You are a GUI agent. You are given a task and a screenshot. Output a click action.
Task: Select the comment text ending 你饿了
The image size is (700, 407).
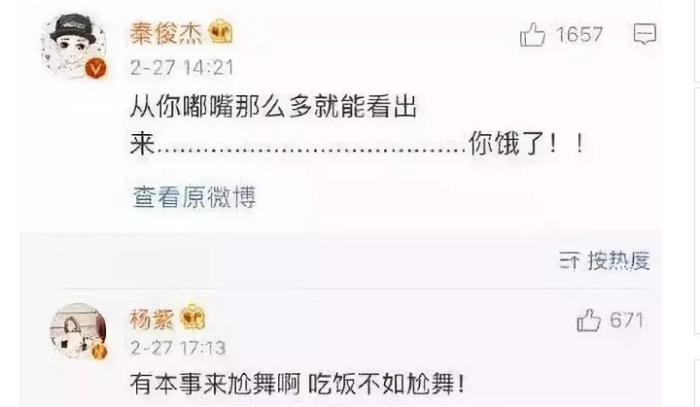[x=357, y=126]
